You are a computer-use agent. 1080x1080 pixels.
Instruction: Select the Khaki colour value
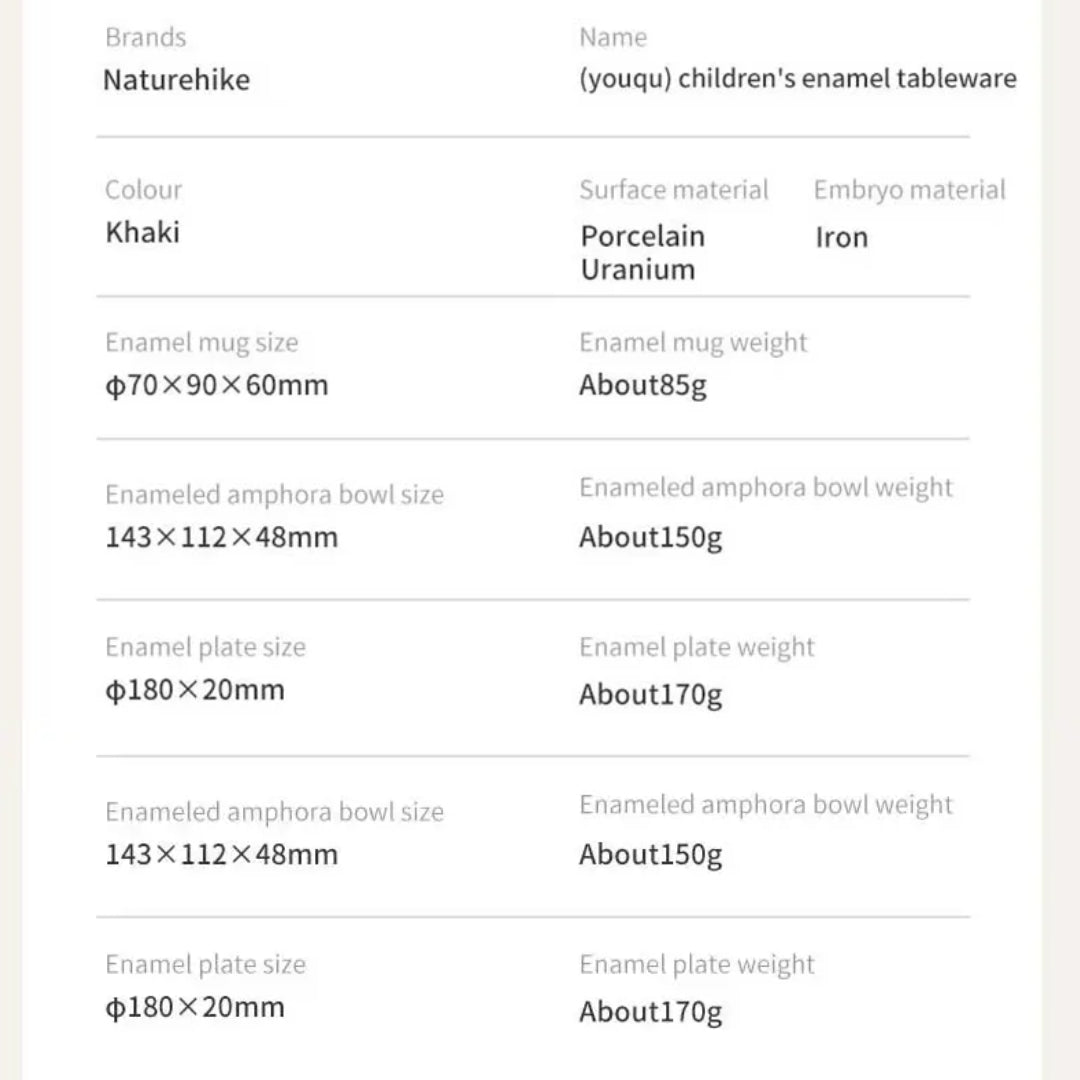pyautogui.click(x=143, y=233)
